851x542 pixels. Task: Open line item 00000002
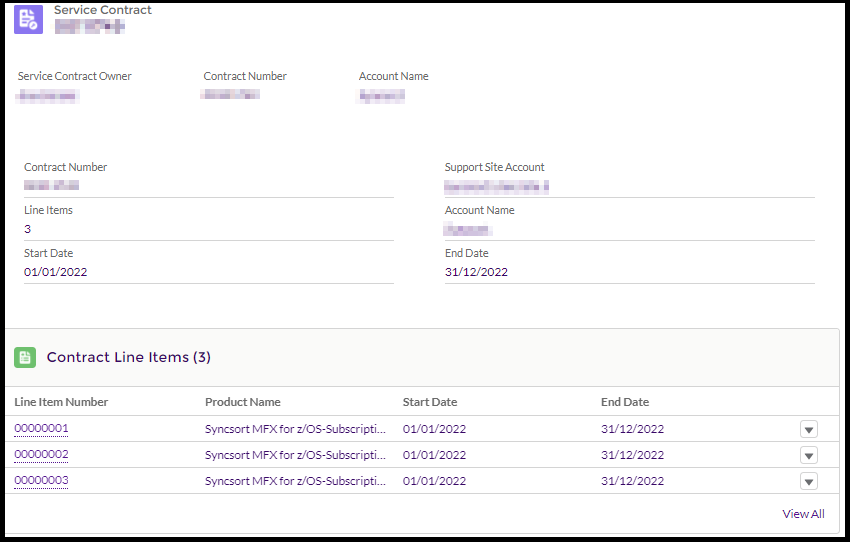click(x=41, y=455)
